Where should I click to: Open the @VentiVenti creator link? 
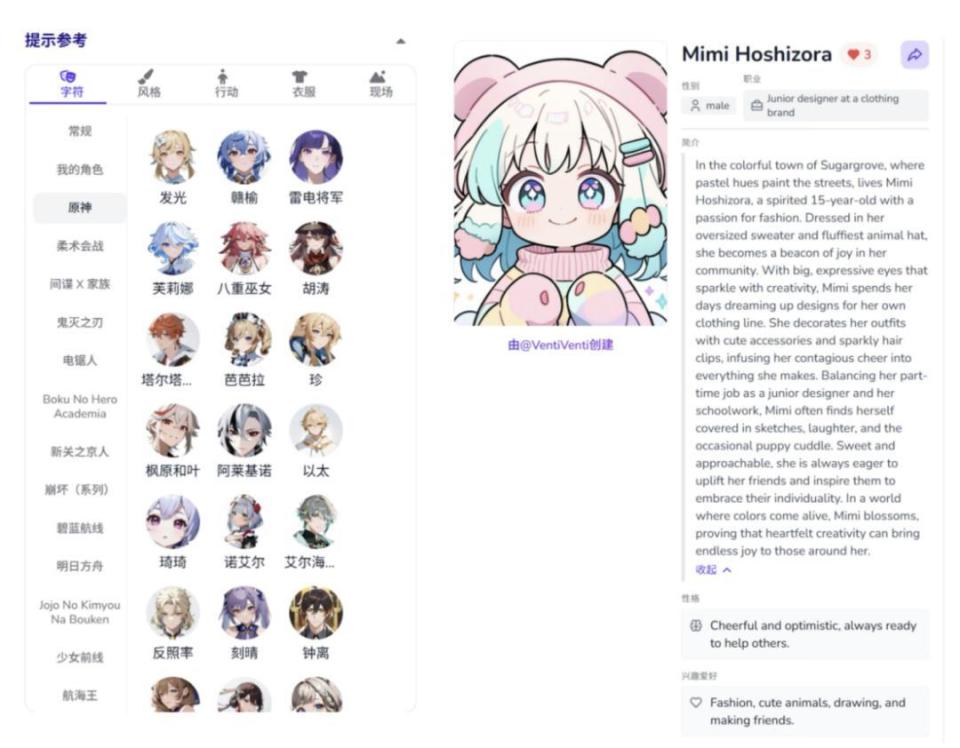click(560, 345)
